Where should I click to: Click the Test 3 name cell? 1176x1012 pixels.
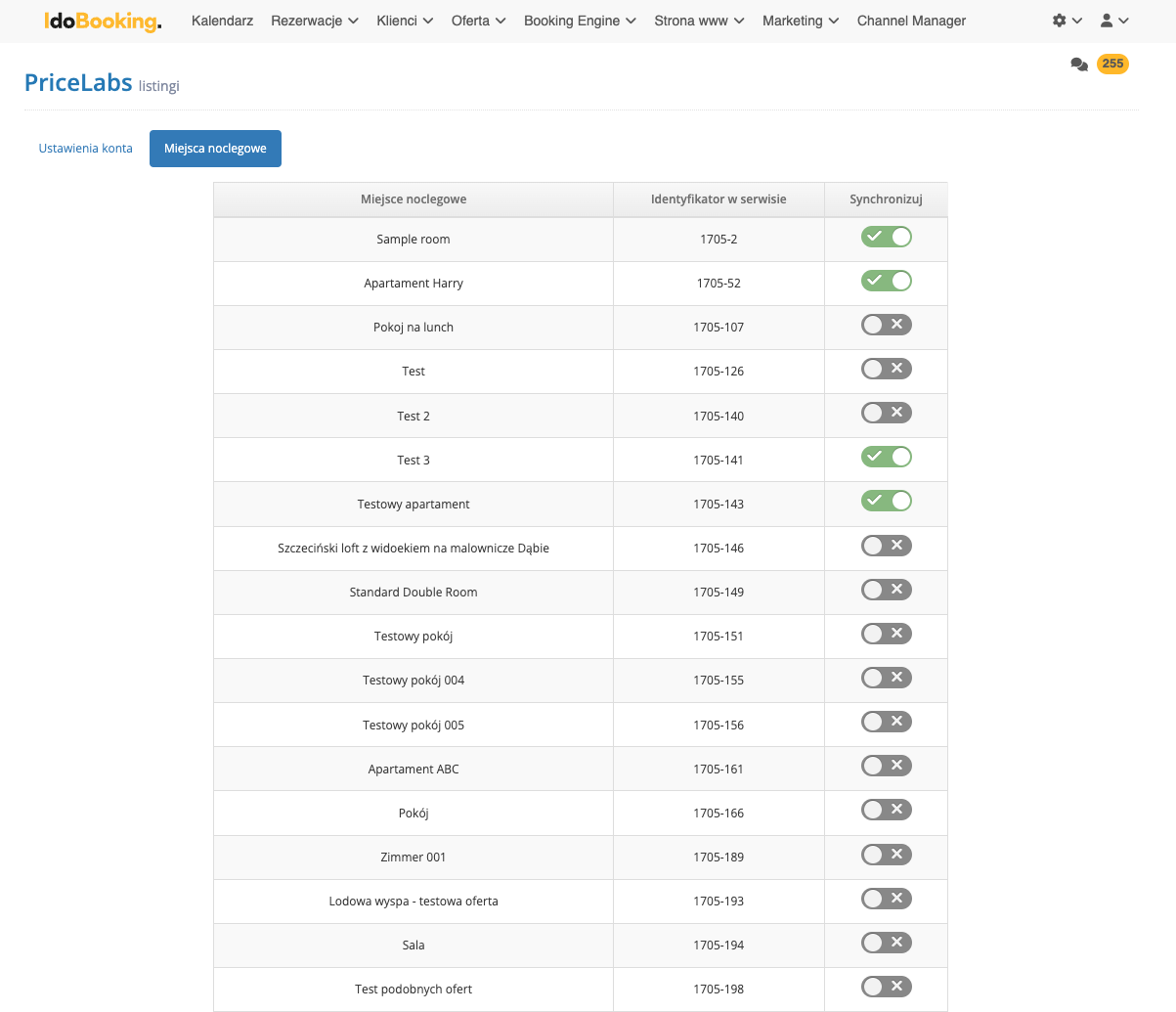click(x=414, y=461)
